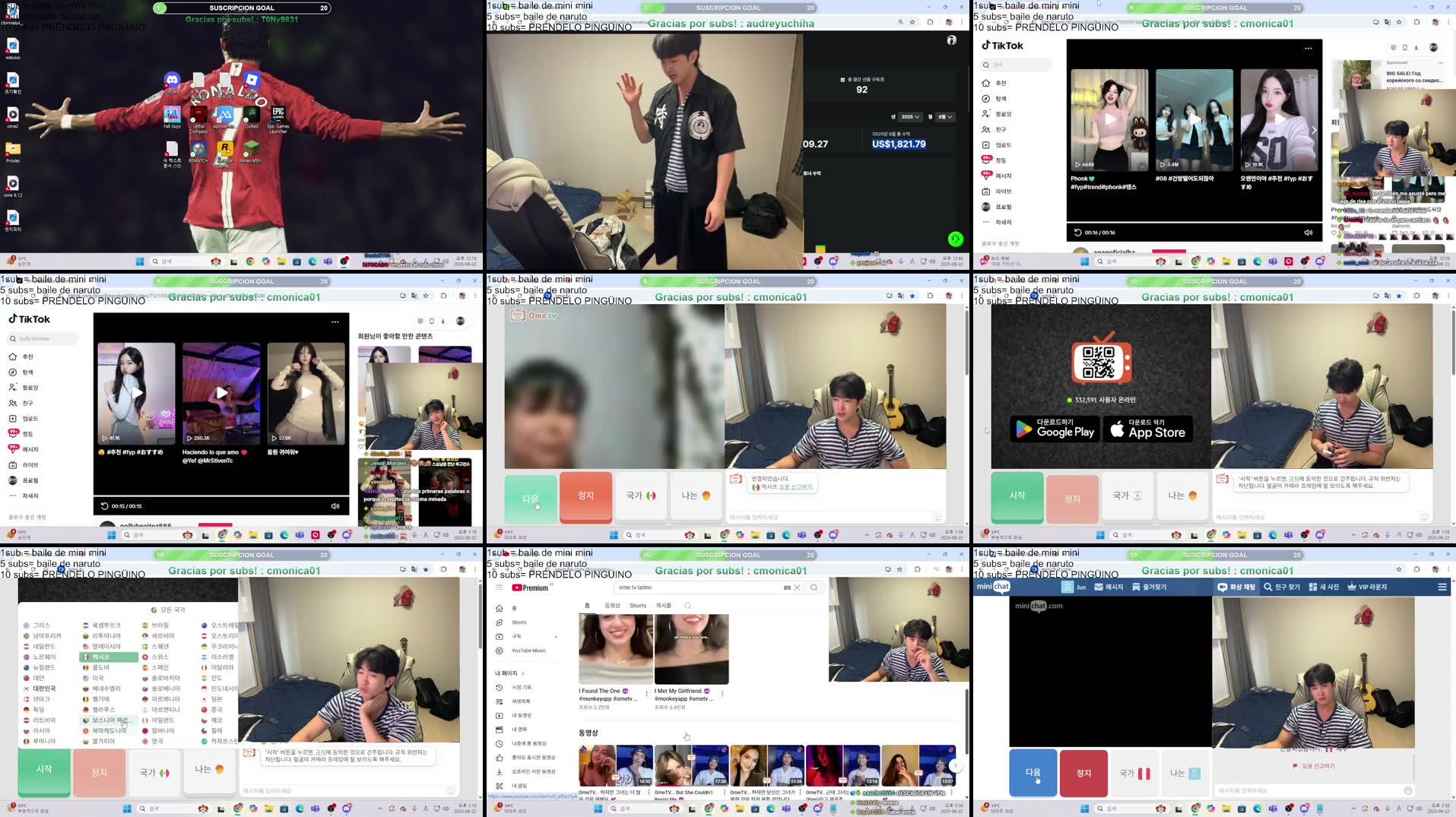
Task: Click the TikTok search field in the Phonk window
Action: pyautogui.click(x=1017, y=65)
